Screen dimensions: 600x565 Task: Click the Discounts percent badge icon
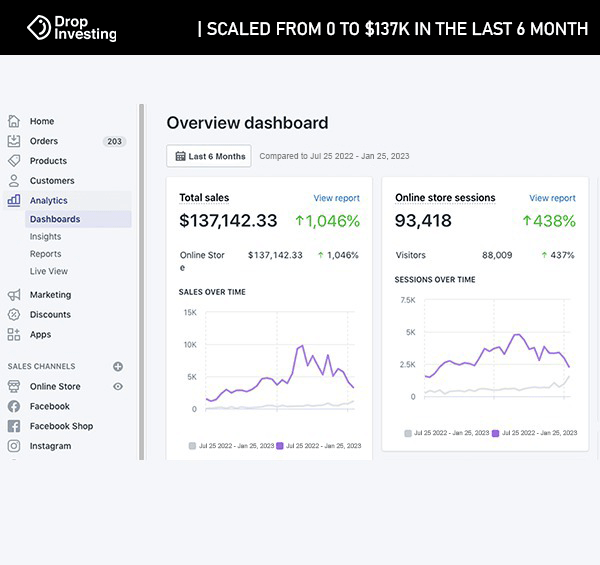(14, 314)
